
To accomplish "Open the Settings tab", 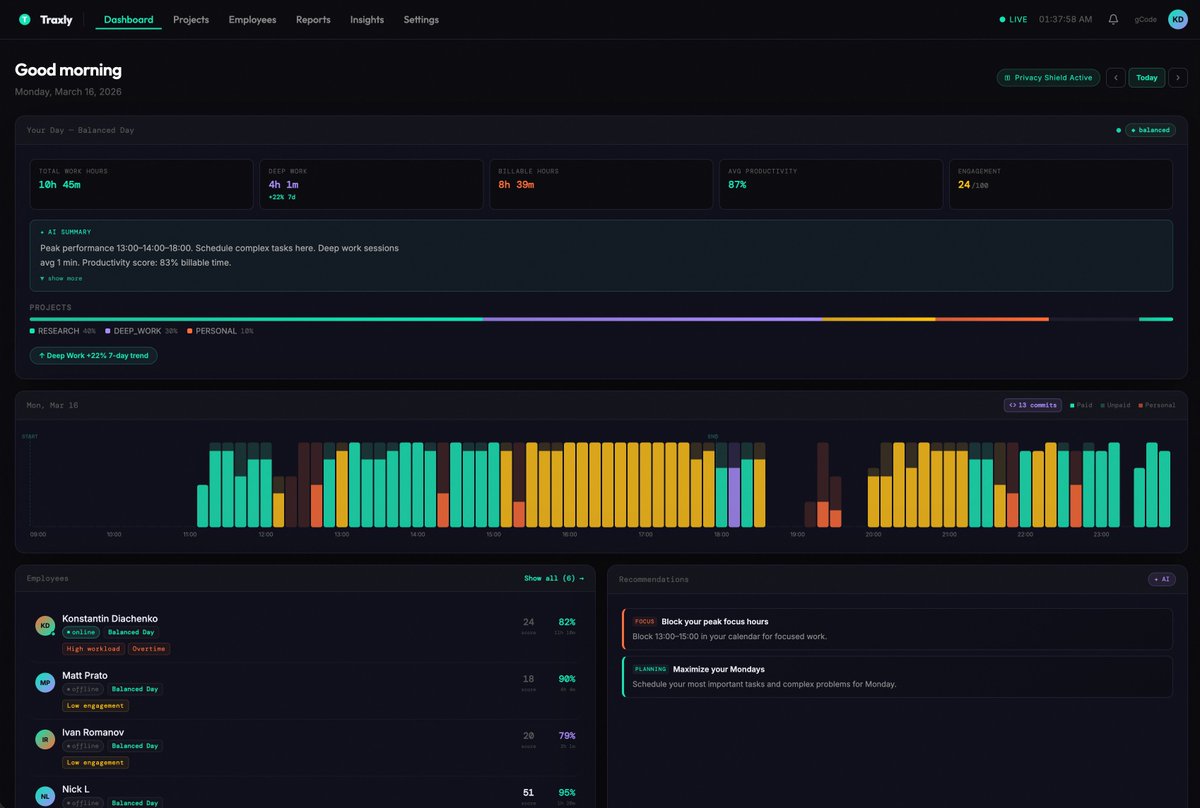I will tap(421, 19).
